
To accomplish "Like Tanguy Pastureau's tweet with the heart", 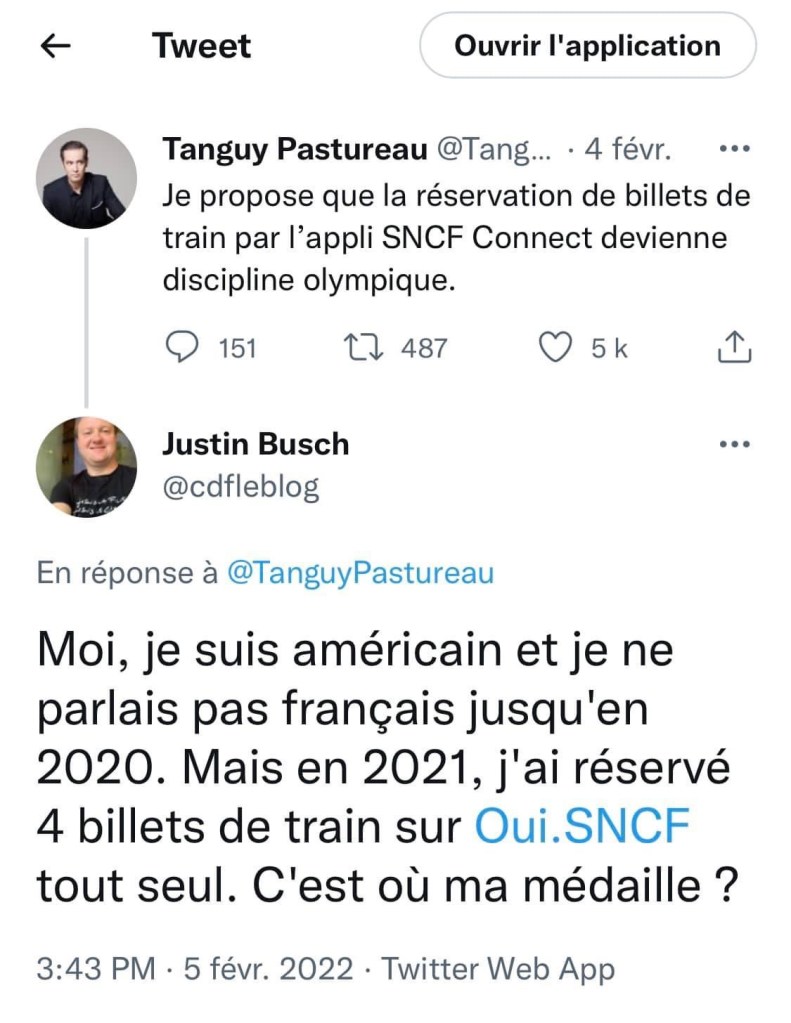I will pyautogui.click(x=554, y=346).
